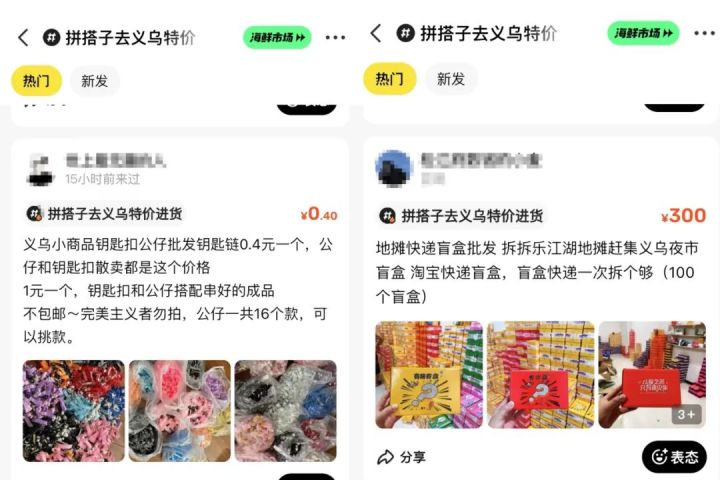Open 拼搭子去义乌特价进货 tag on keychain post
720x480 pixels.
(x=105, y=214)
